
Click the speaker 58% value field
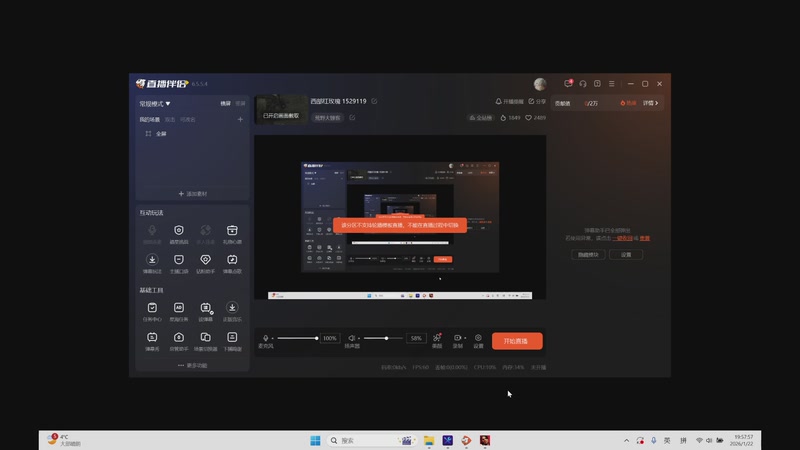click(416, 338)
